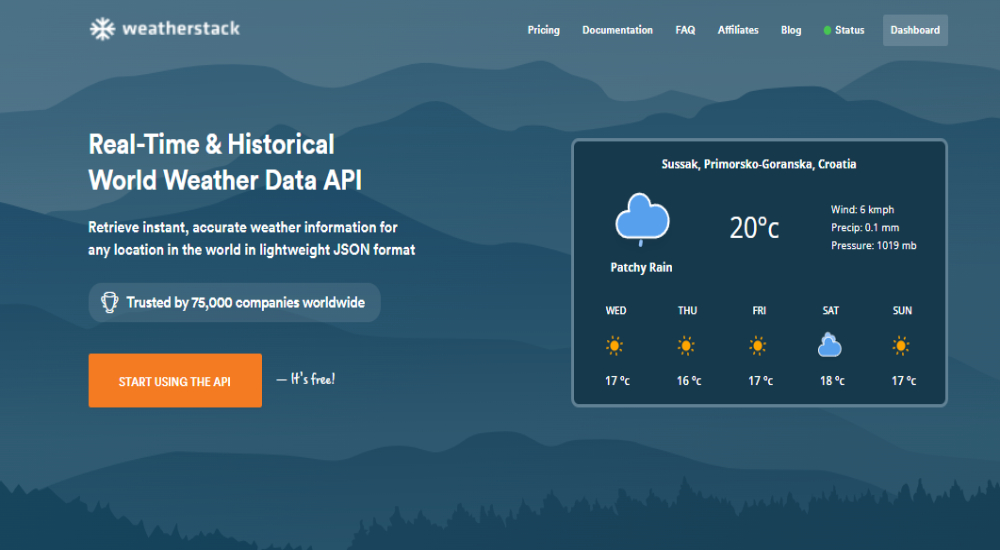Image resolution: width=1000 pixels, height=550 pixels.
Task: Check the Status page link
Action: coord(849,30)
